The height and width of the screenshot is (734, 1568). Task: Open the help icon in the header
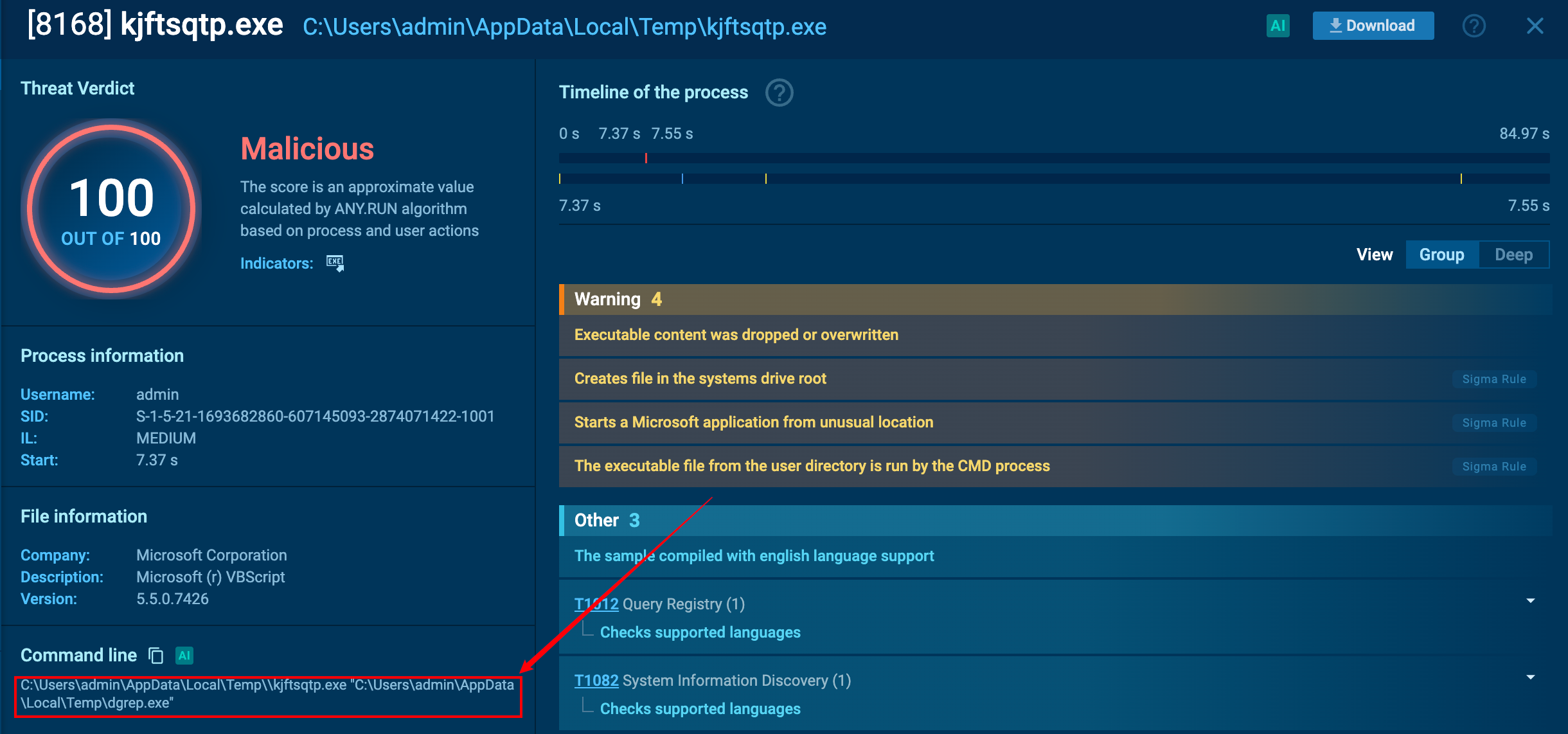1474,26
